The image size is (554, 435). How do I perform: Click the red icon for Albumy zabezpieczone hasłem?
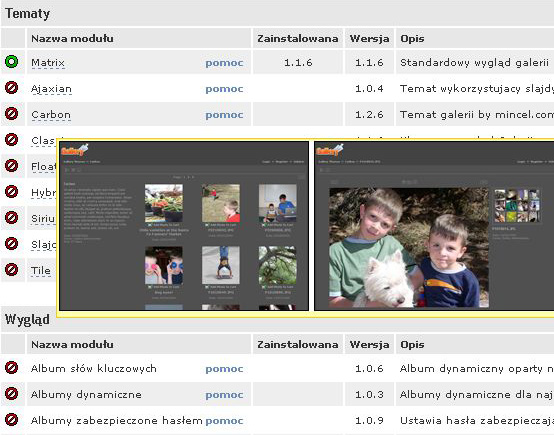point(11,420)
